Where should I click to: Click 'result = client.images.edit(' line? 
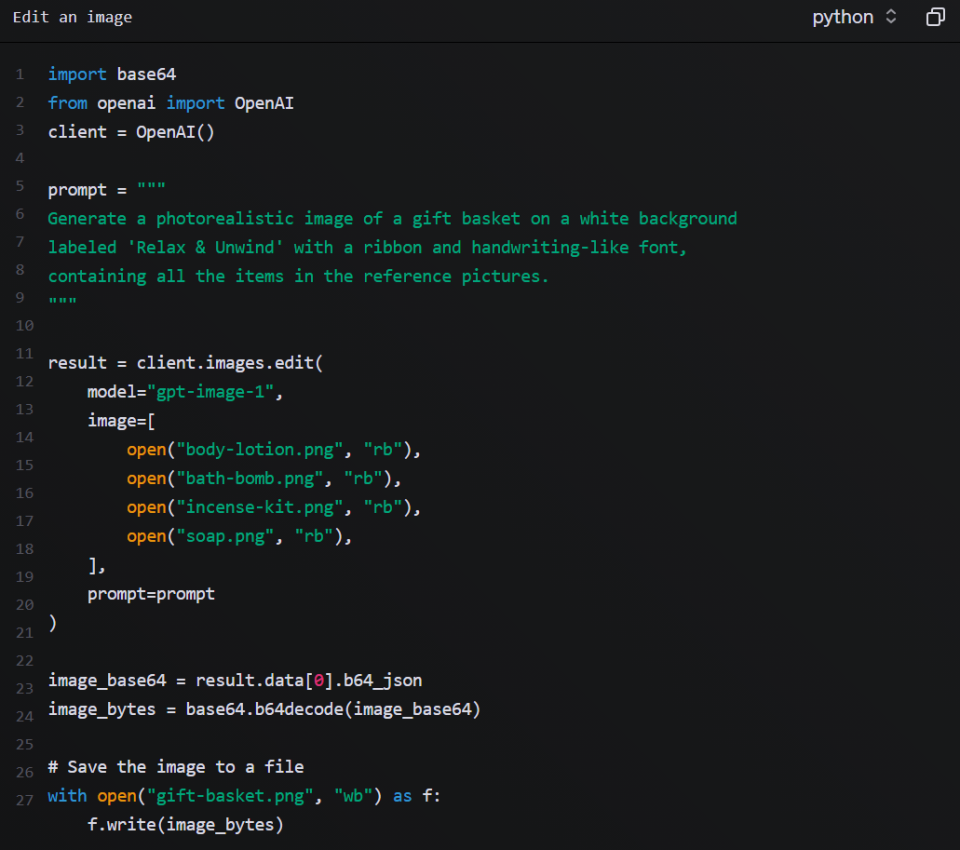[186, 363]
